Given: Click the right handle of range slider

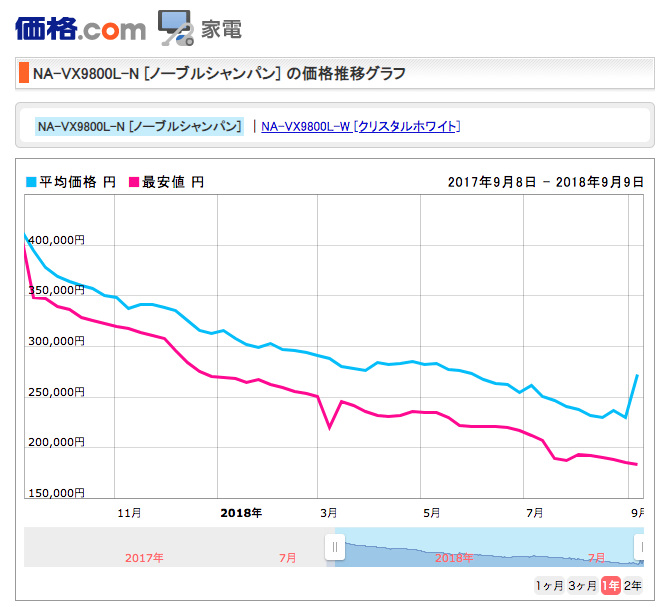Looking at the screenshot, I should (x=640, y=547).
